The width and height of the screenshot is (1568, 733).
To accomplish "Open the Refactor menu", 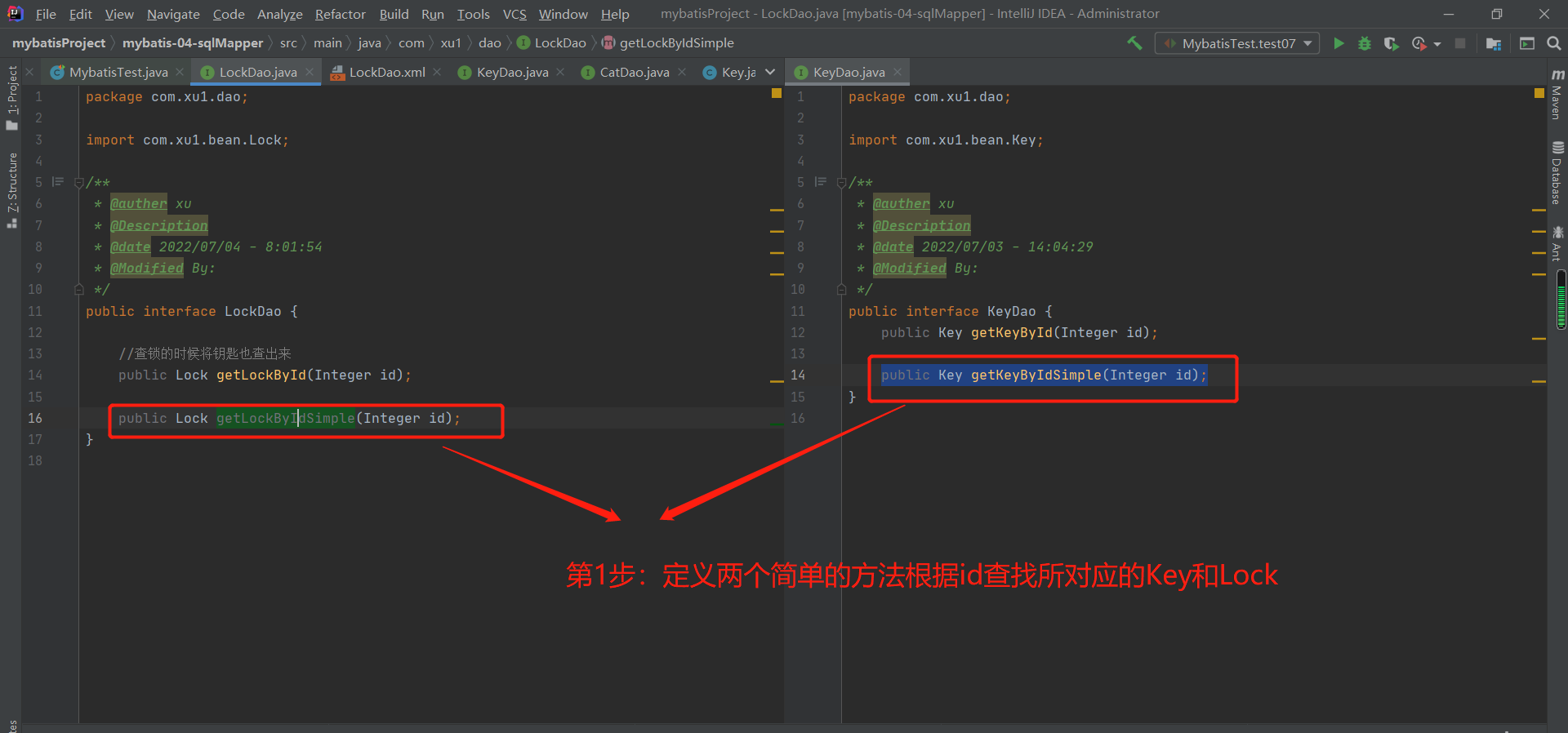I will (341, 14).
